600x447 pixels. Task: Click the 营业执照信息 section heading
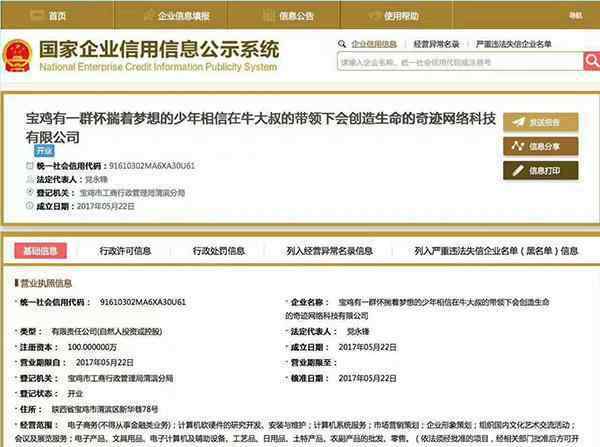click(x=46, y=283)
